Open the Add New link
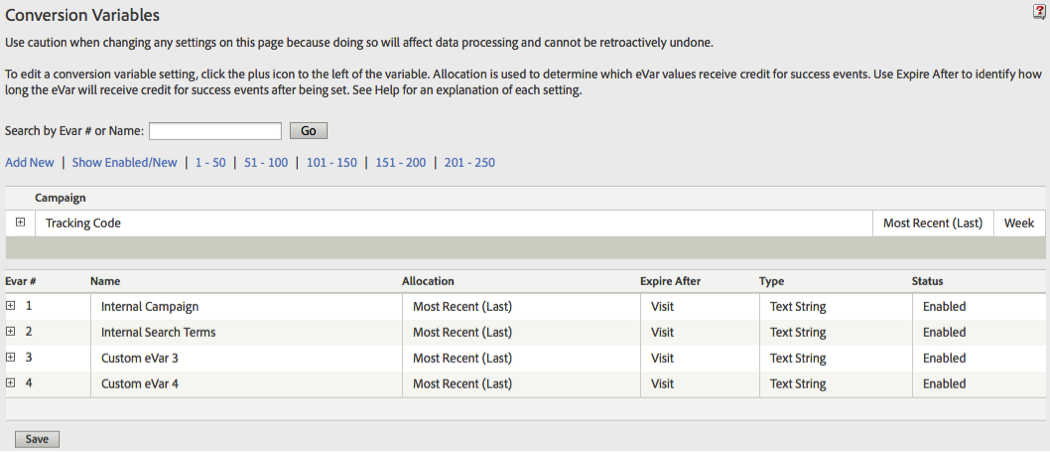 pos(29,163)
